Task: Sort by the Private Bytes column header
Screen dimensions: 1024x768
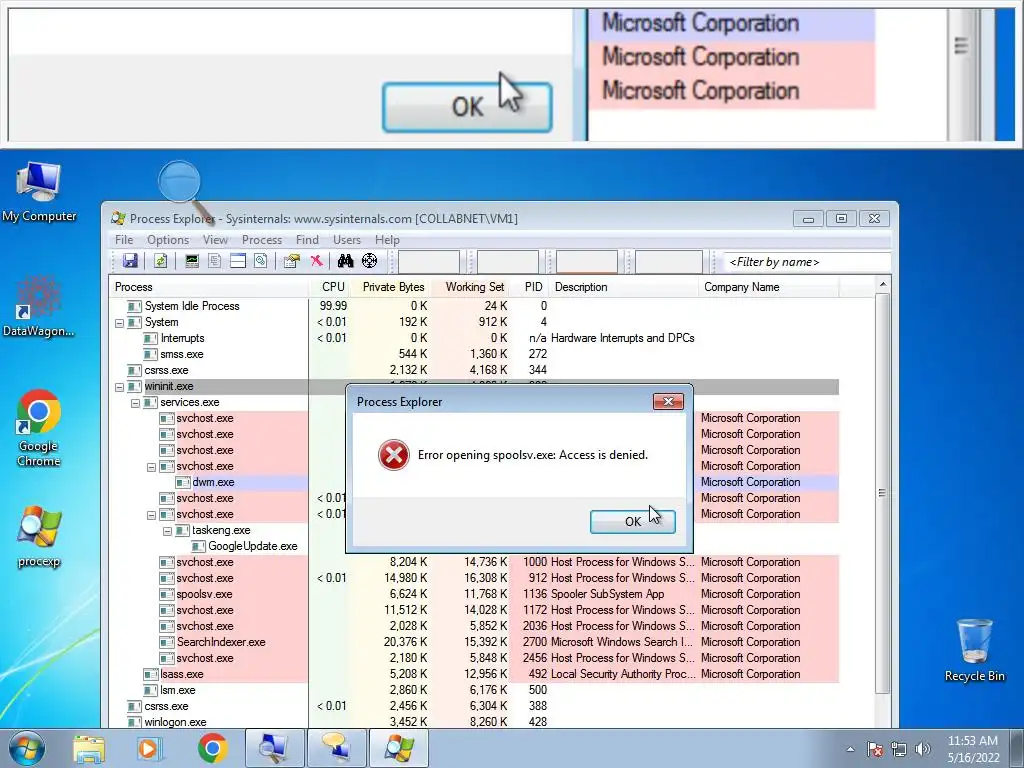Action: click(x=390, y=287)
